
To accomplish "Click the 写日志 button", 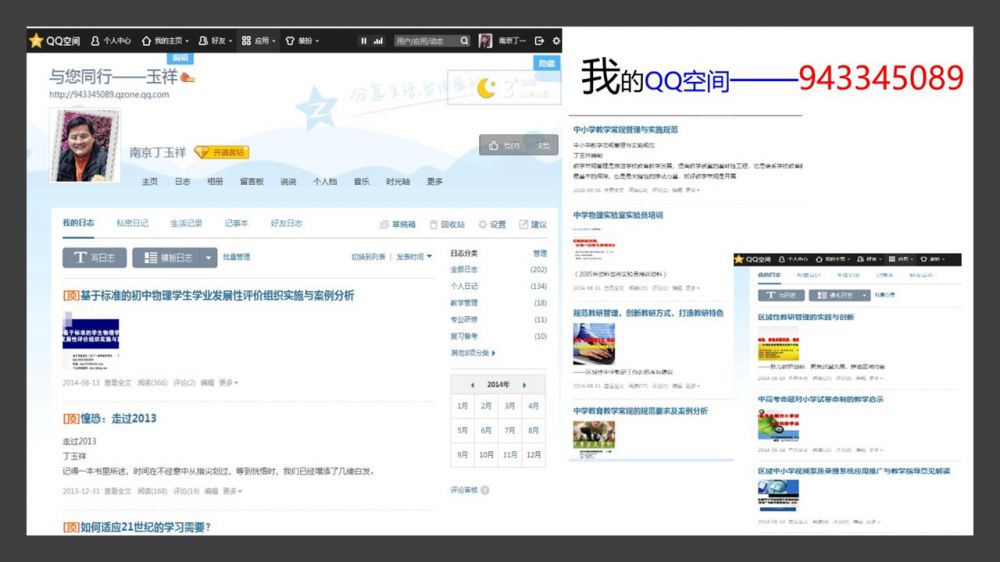I will [94, 257].
